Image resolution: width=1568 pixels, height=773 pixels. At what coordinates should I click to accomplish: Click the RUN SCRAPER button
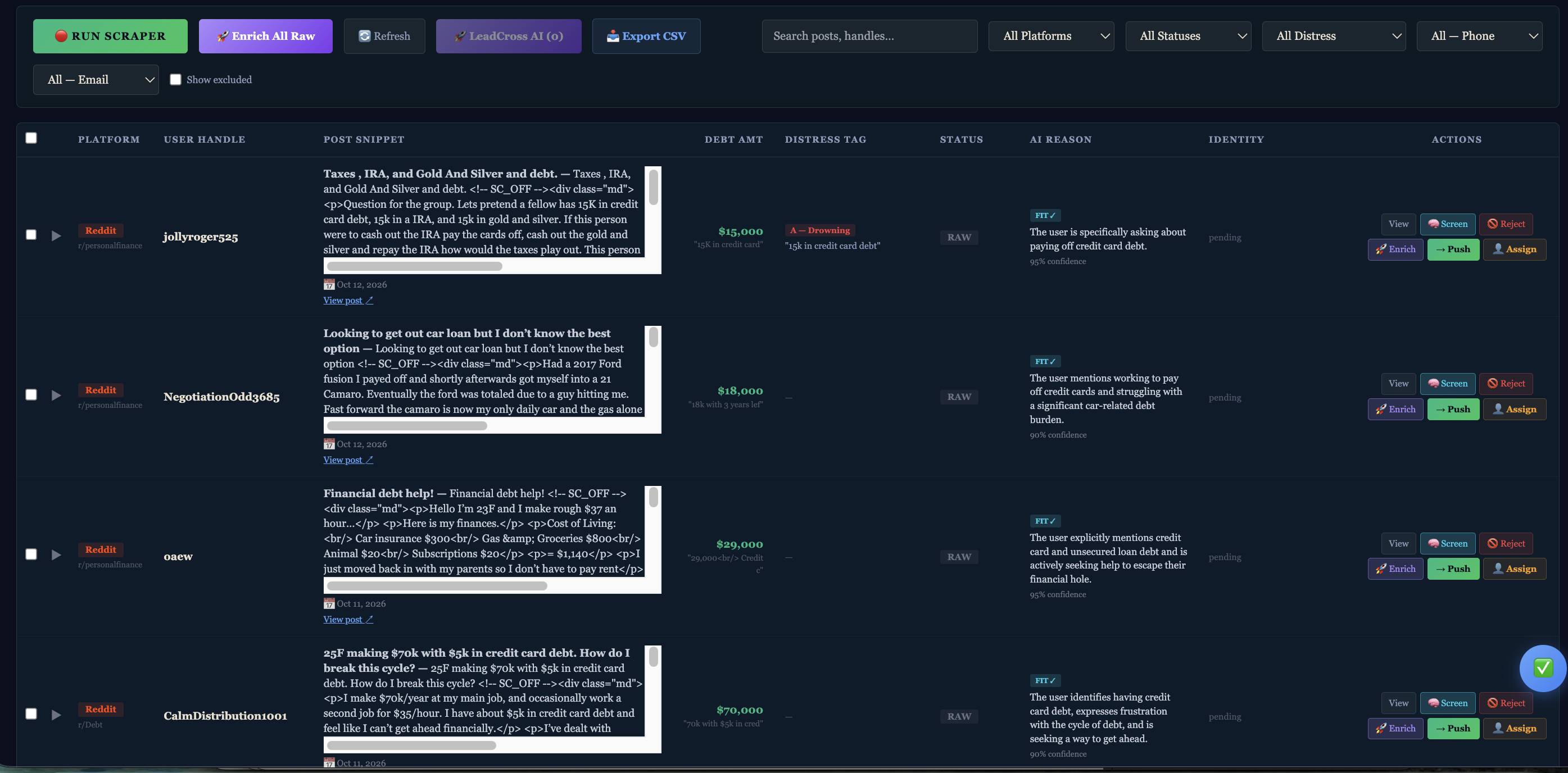110,36
